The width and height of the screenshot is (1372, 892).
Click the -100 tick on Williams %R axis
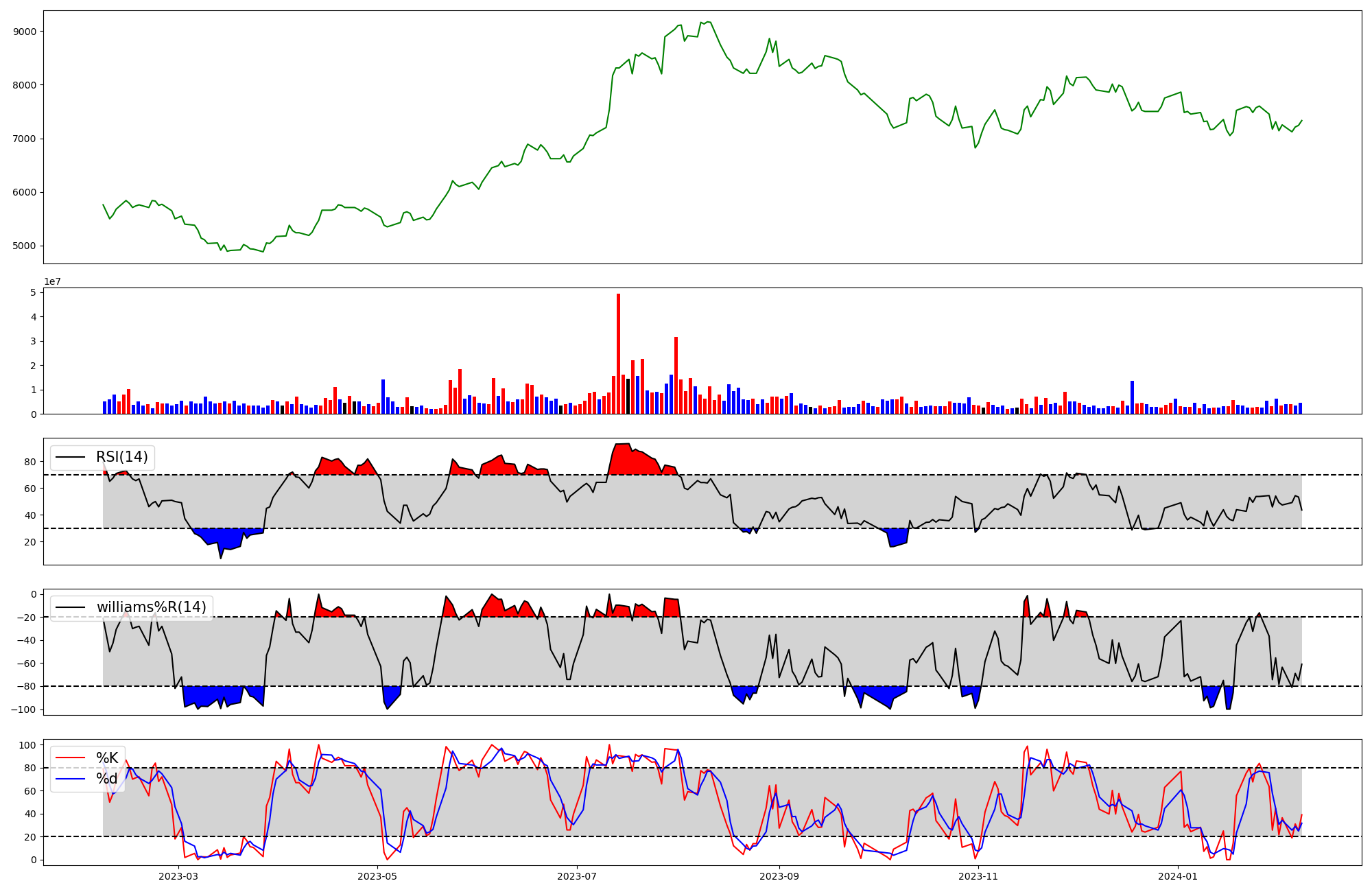[25, 709]
